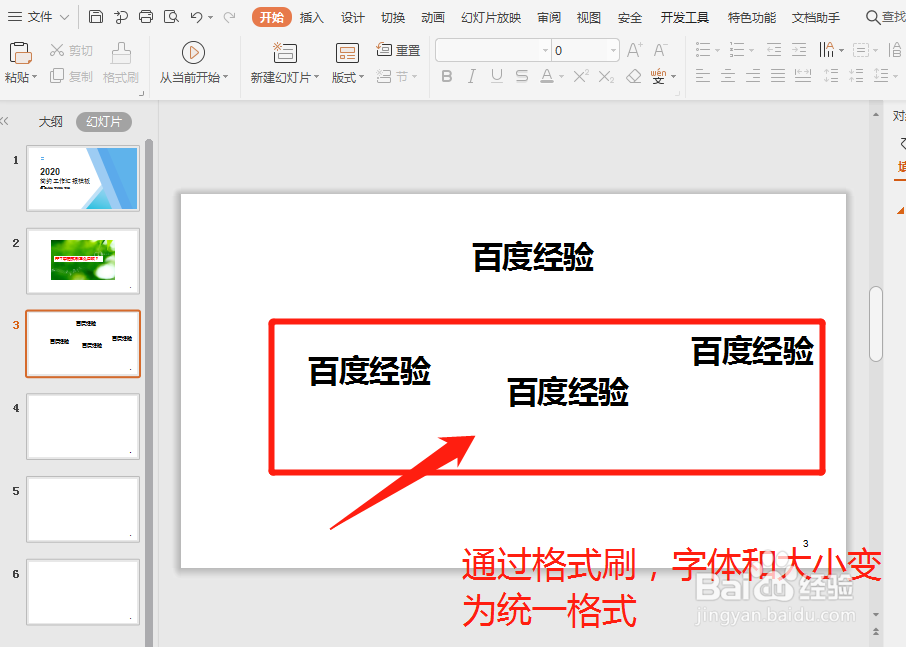Switch the panel to 大纲 outline view
906x647 pixels.
[50, 122]
